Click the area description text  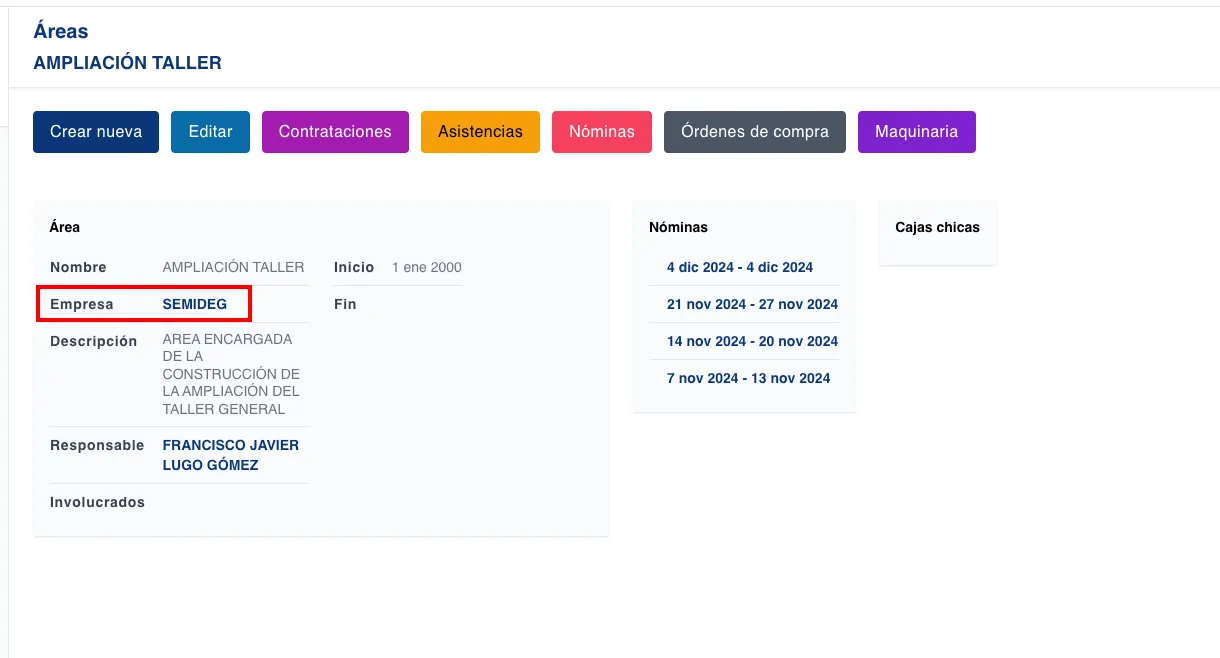(231, 374)
